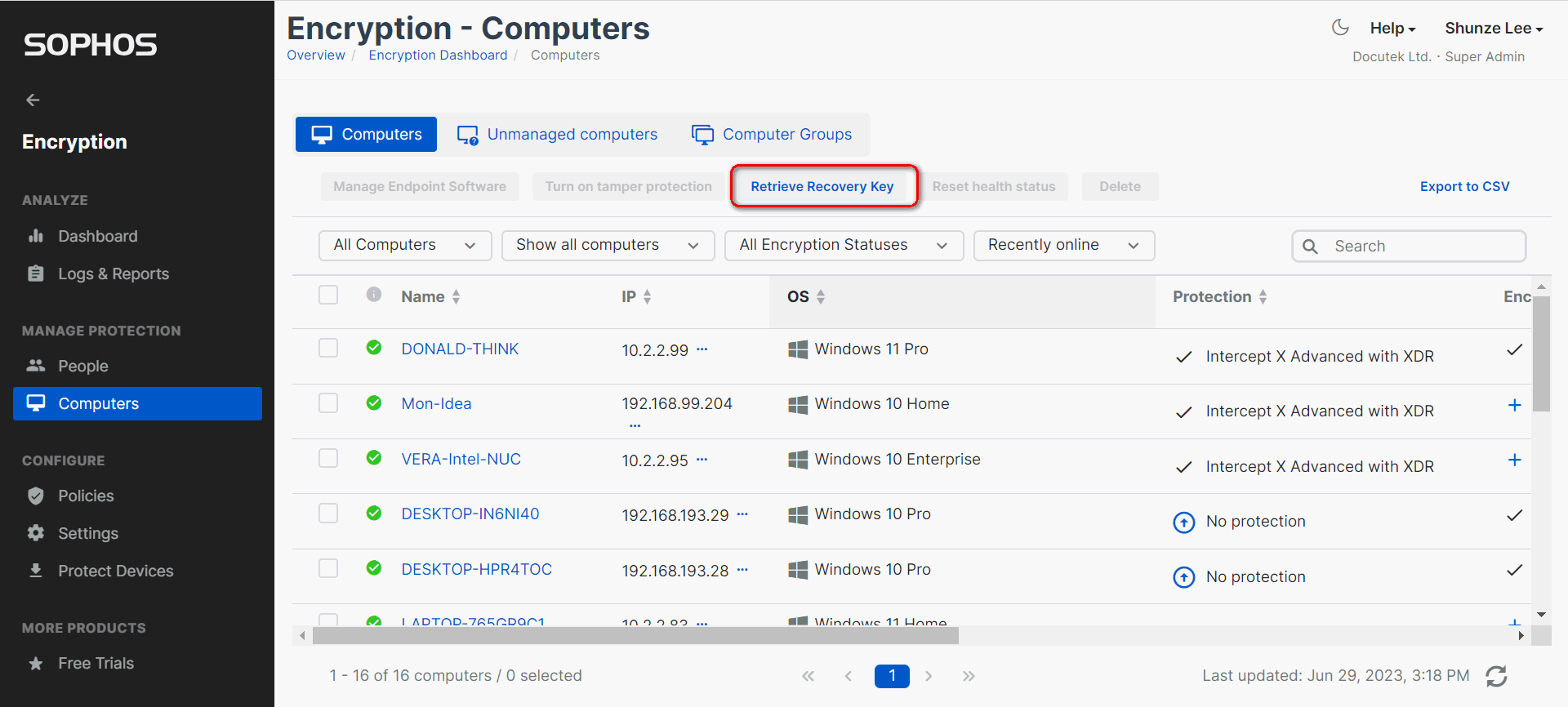The height and width of the screenshot is (707, 1568).
Task: Show more IPs for 192.168.193.29 ellipsis
Action: 742,514
